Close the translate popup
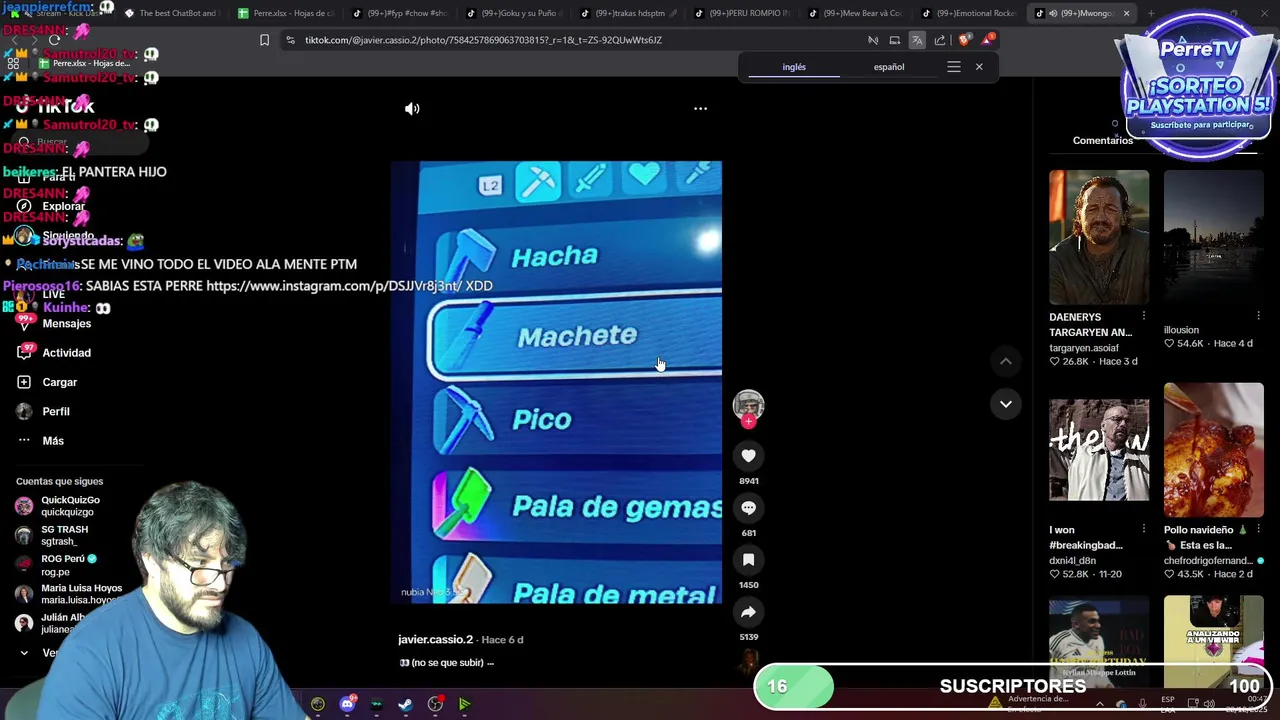This screenshot has width=1280, height=720. point(979,67)
